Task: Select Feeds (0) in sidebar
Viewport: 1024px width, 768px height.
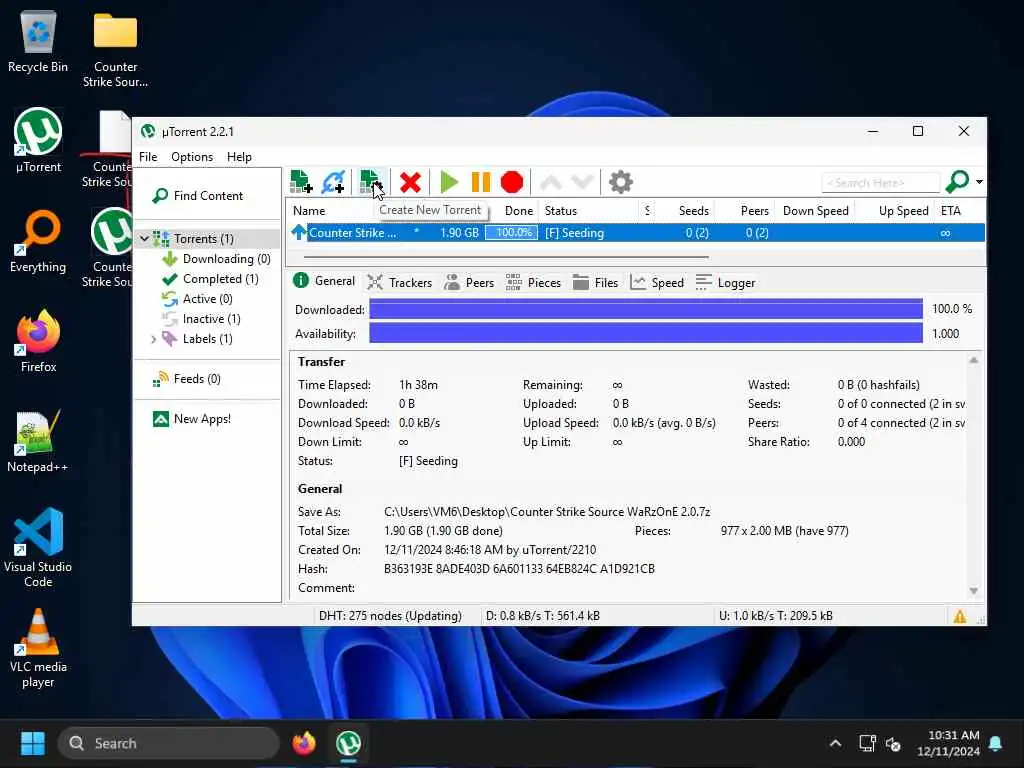Action: 196,379
